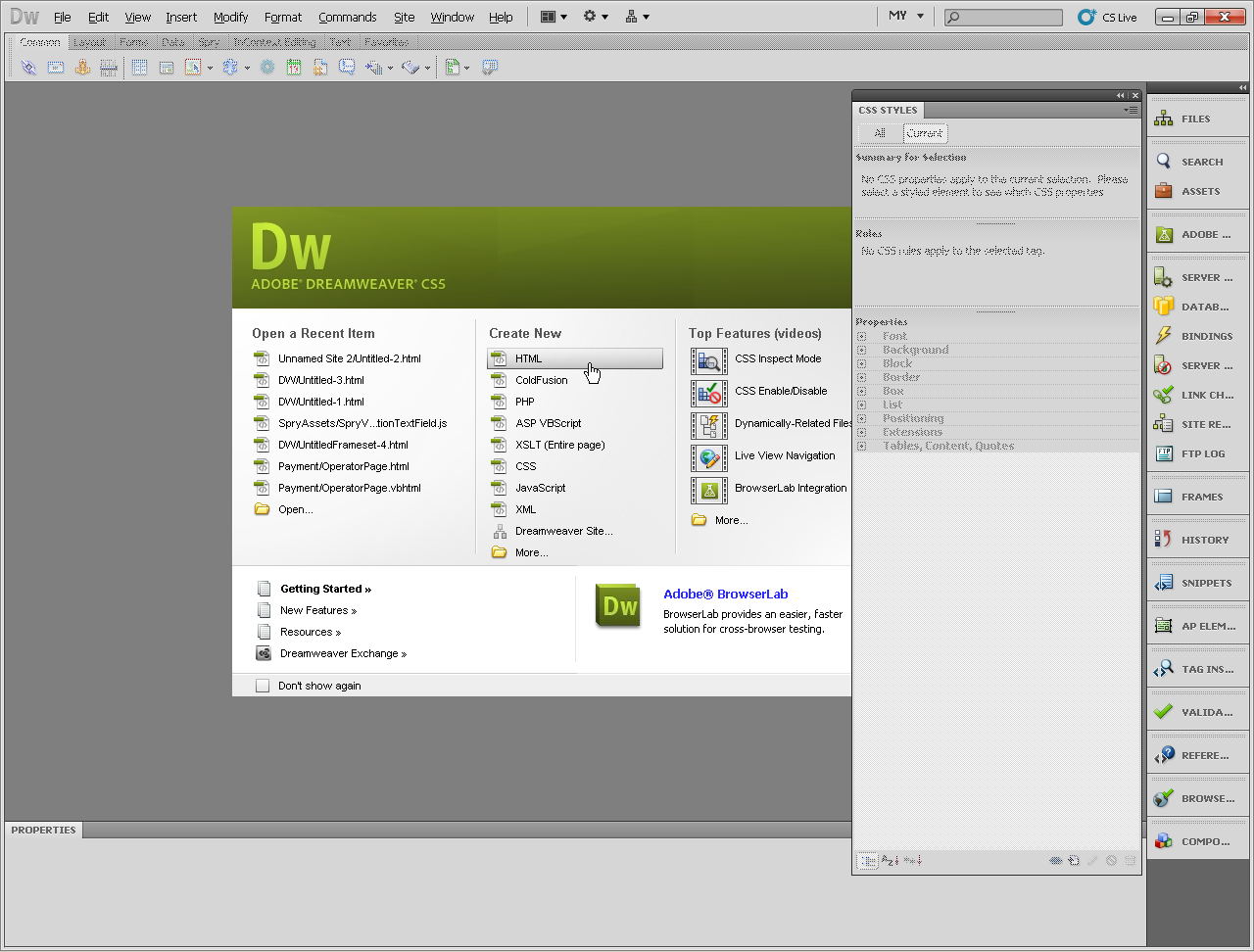The width and height of the screenshot is (1254, 952).
Task: Click the Named Anchor insert icon
Action: tap(82, 68)
